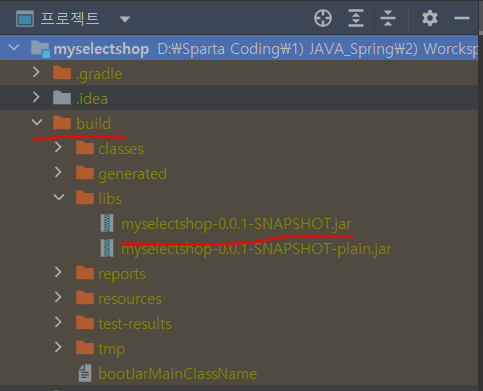Screen dimensions: 483x391
Task: Select the bootJarMainClassName file
Action: (178, 374)
